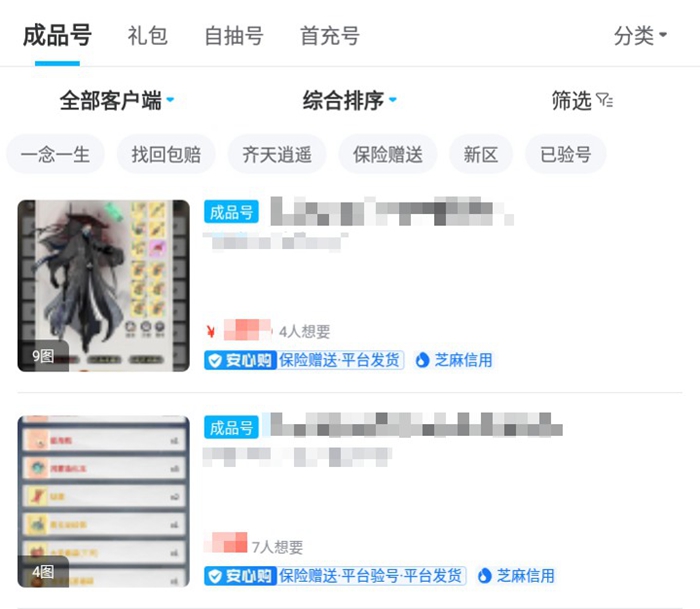Click the 安心购 shield badge on second listing
This screenshot has height=609, width=700.
pos(240,576)
